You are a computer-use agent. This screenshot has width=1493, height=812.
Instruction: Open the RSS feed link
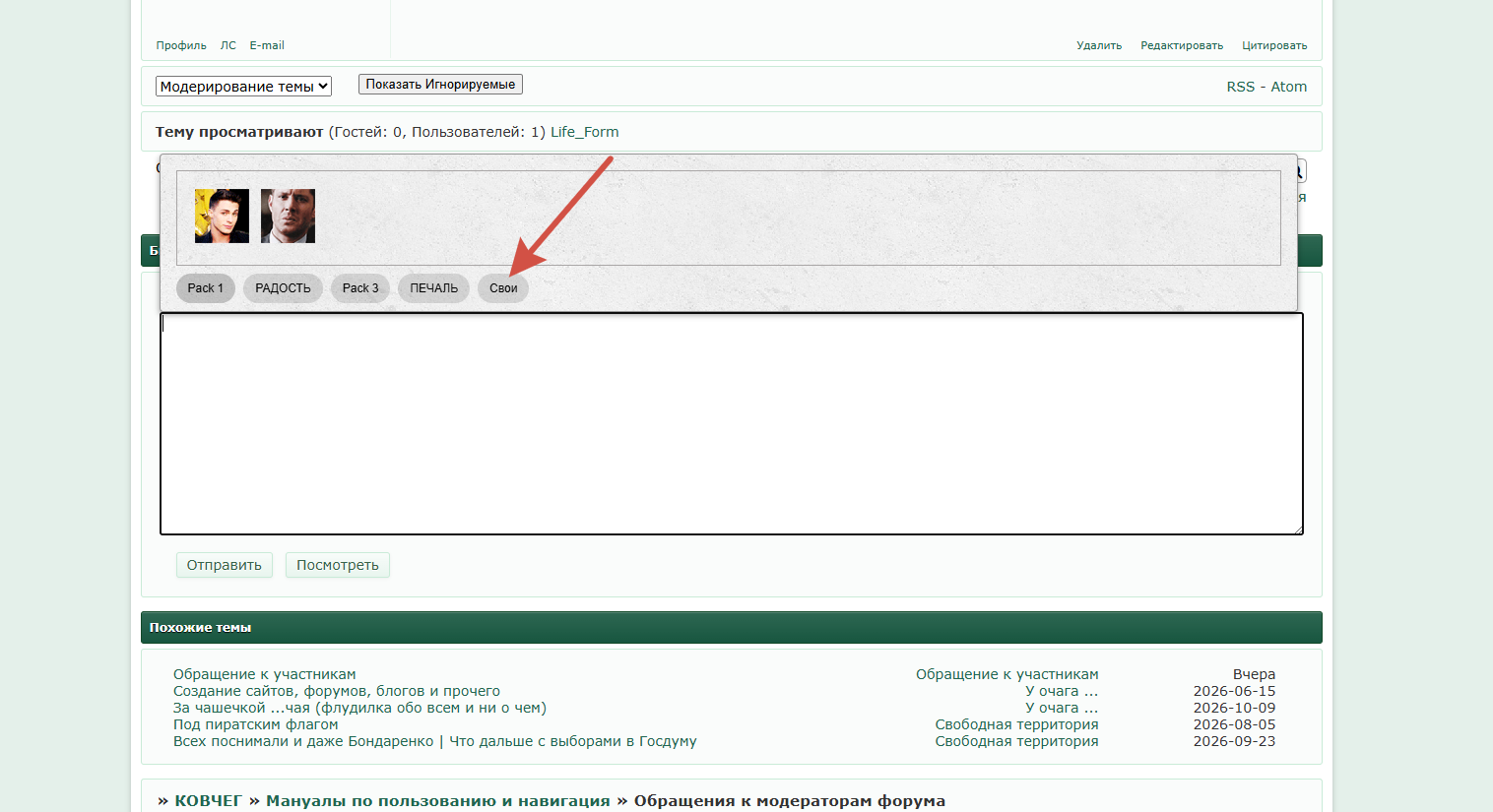coord(1241,87)
